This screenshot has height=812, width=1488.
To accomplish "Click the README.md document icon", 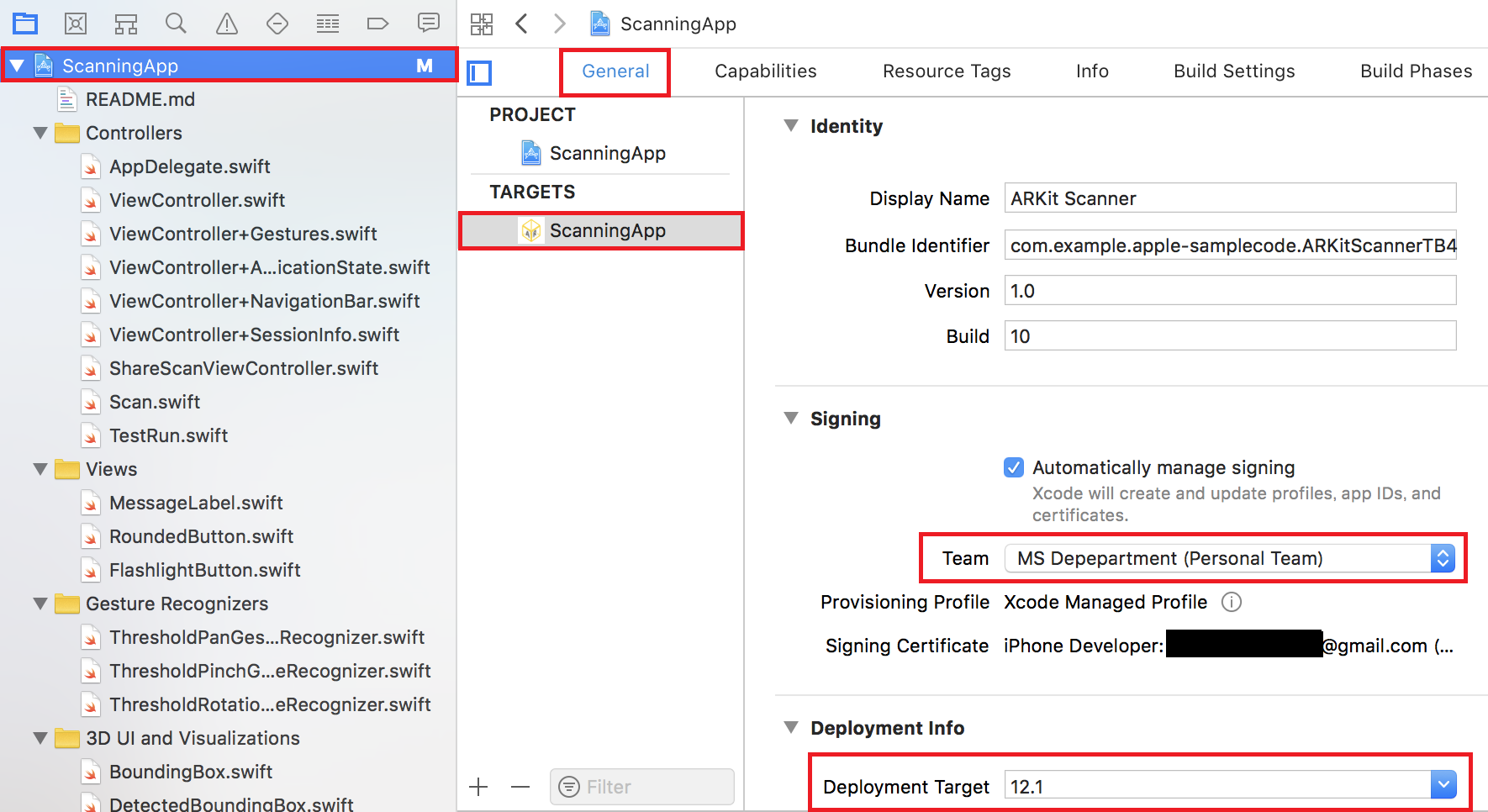I will pos(67,99).
